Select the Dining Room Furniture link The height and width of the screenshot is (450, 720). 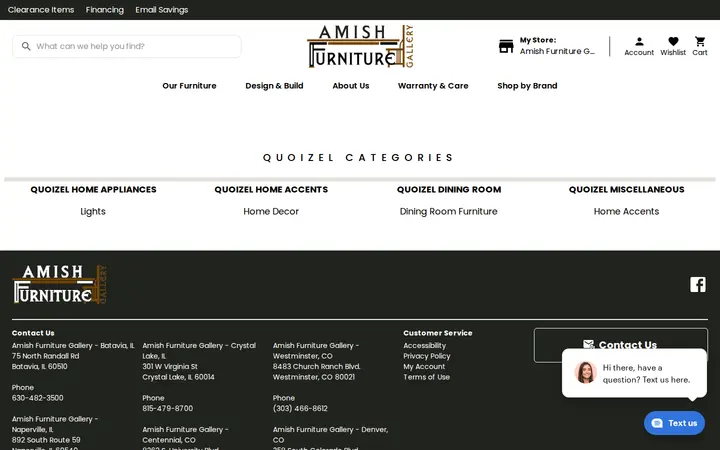click(x=449, y=212)
